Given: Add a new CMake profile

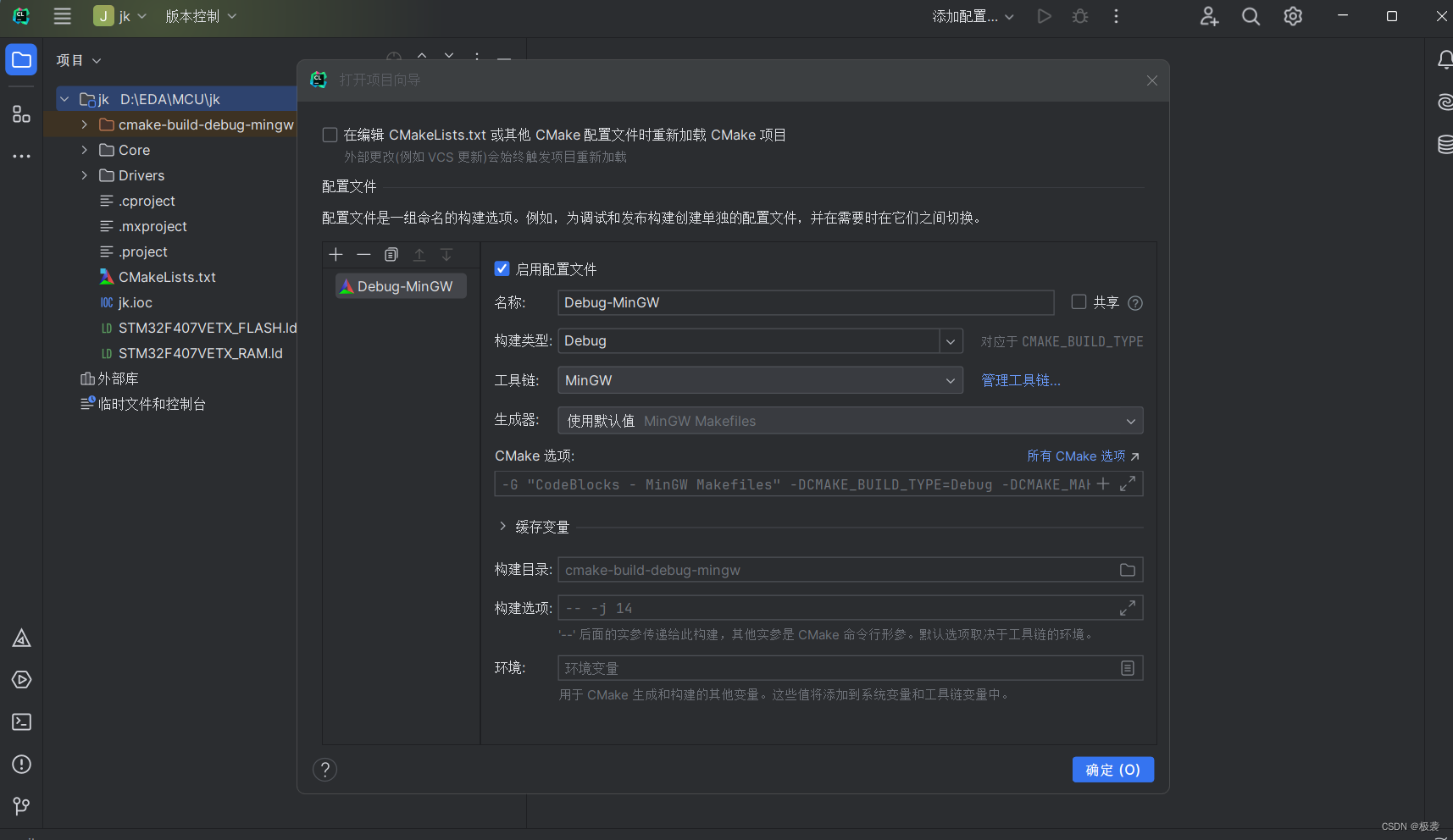Looking at the screenshot, I should 336,255.
